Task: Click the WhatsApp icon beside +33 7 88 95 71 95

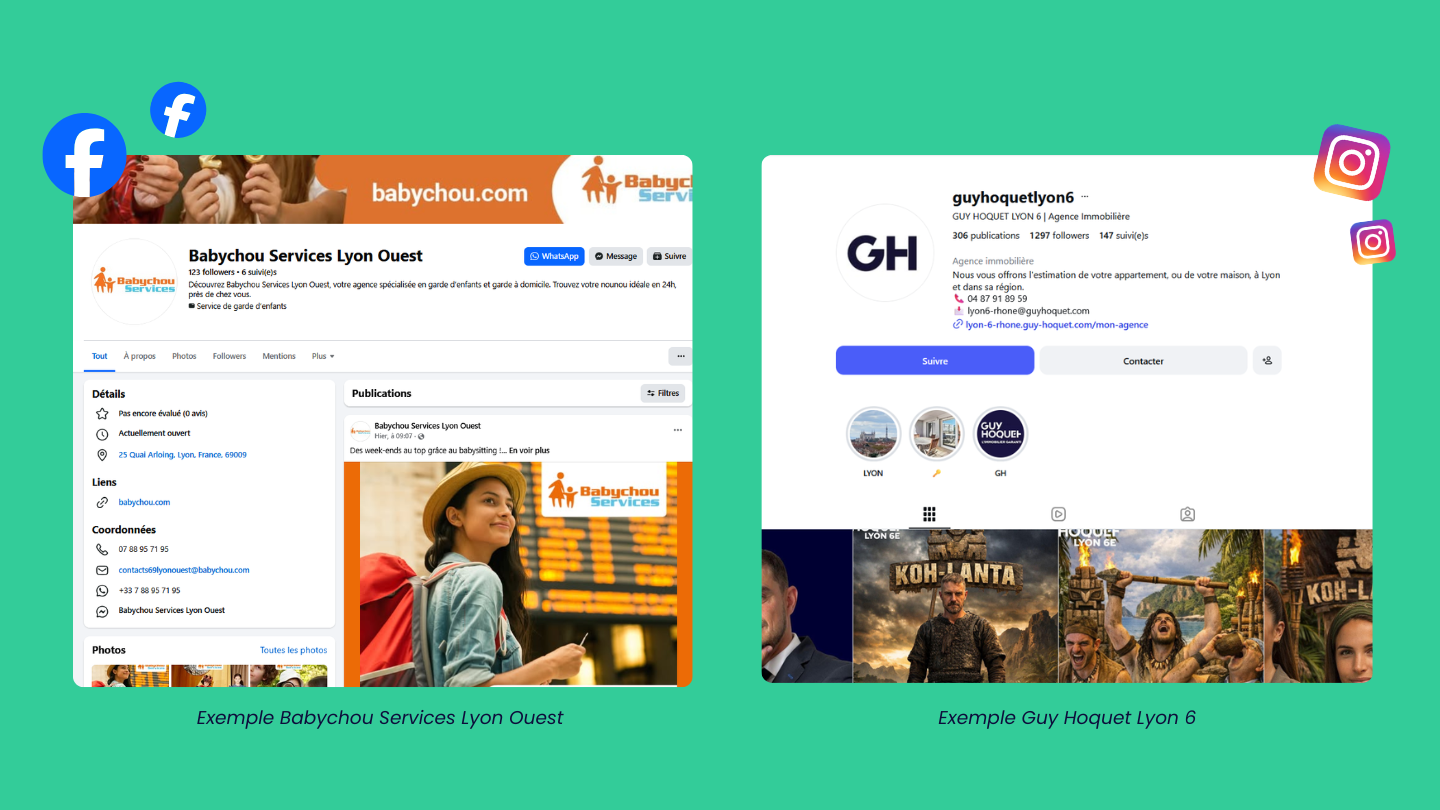Action: coord(102,590)
